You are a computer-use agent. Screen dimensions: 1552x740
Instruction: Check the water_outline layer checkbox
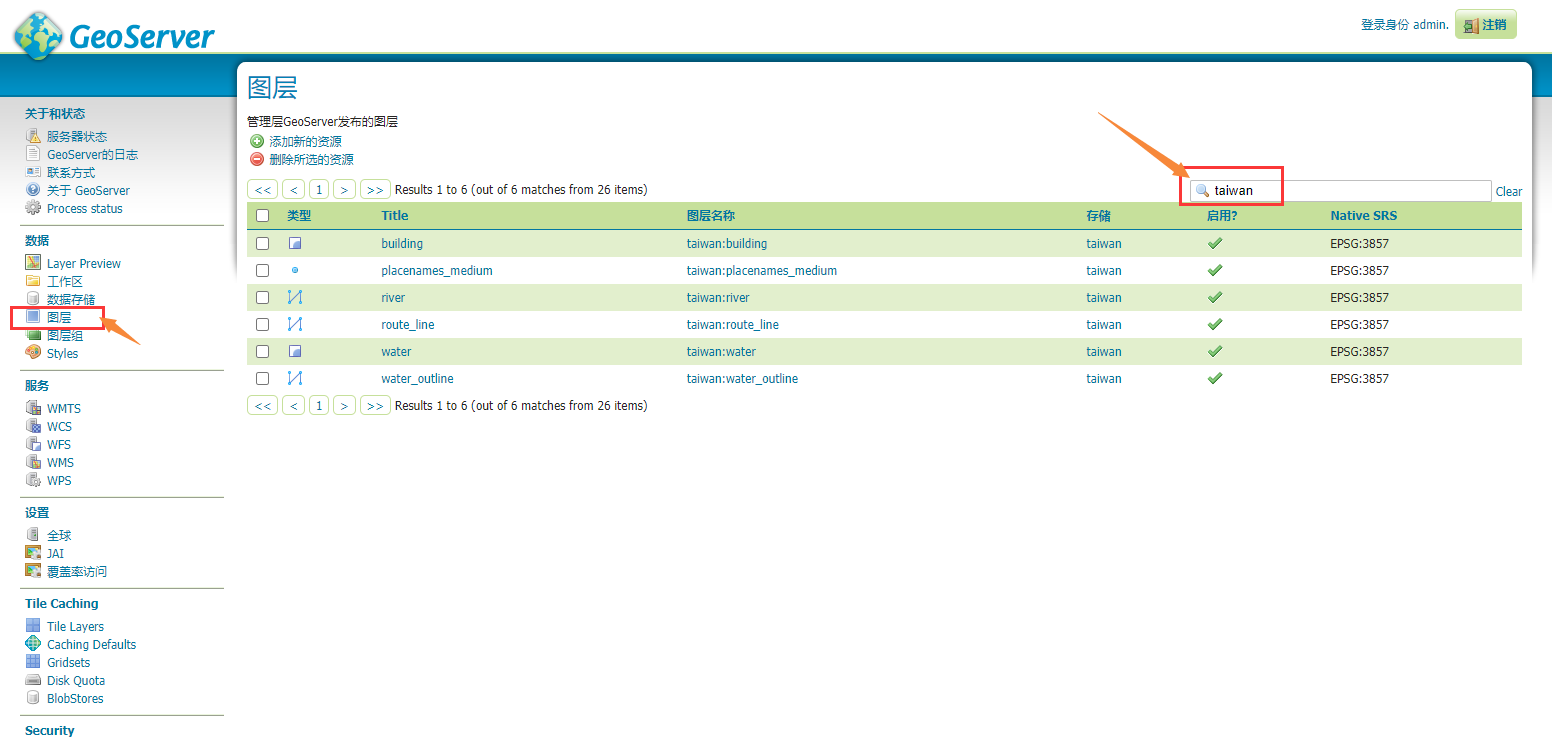point(262,378)
